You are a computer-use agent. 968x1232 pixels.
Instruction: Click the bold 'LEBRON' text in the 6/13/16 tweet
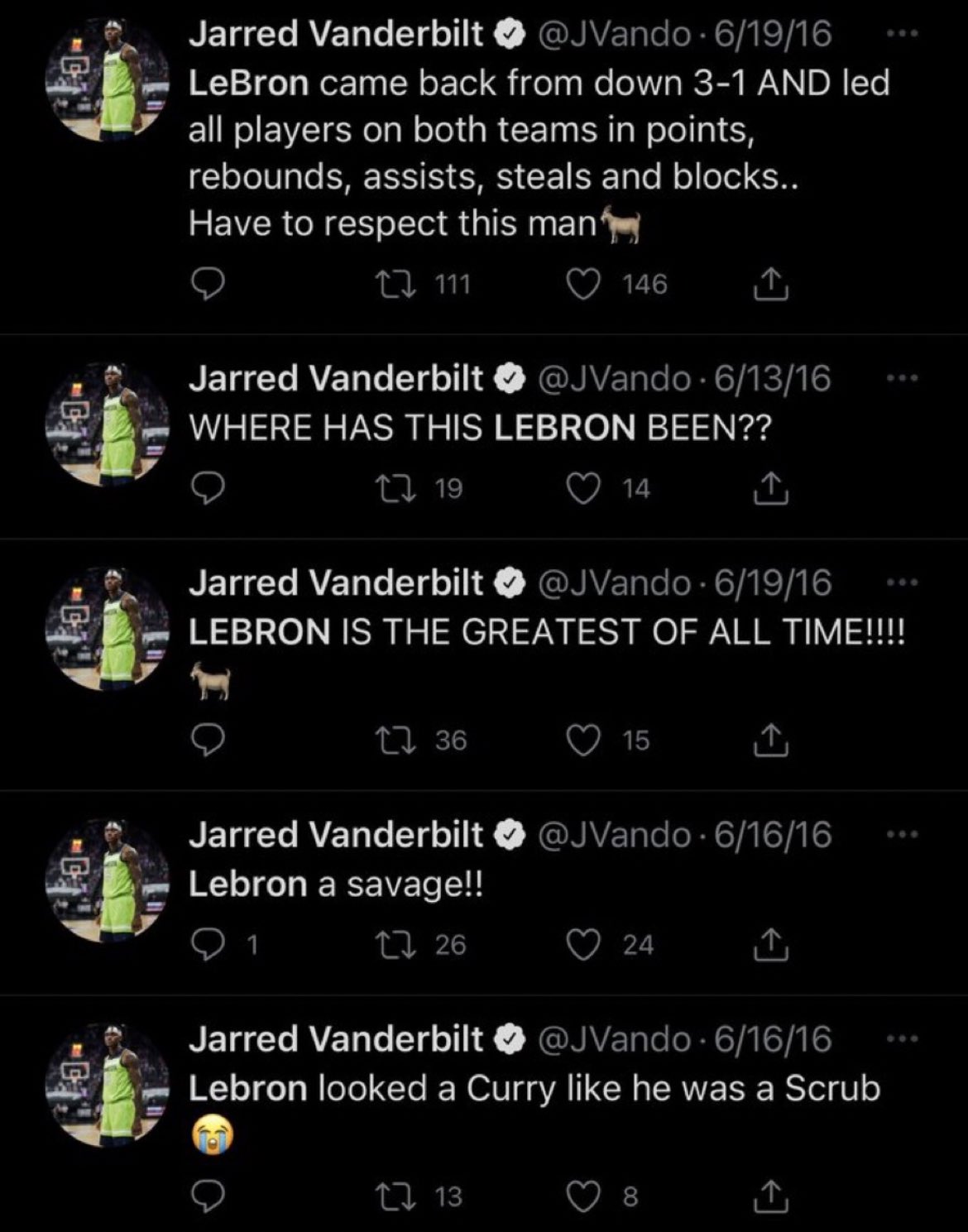click(564, 427)
